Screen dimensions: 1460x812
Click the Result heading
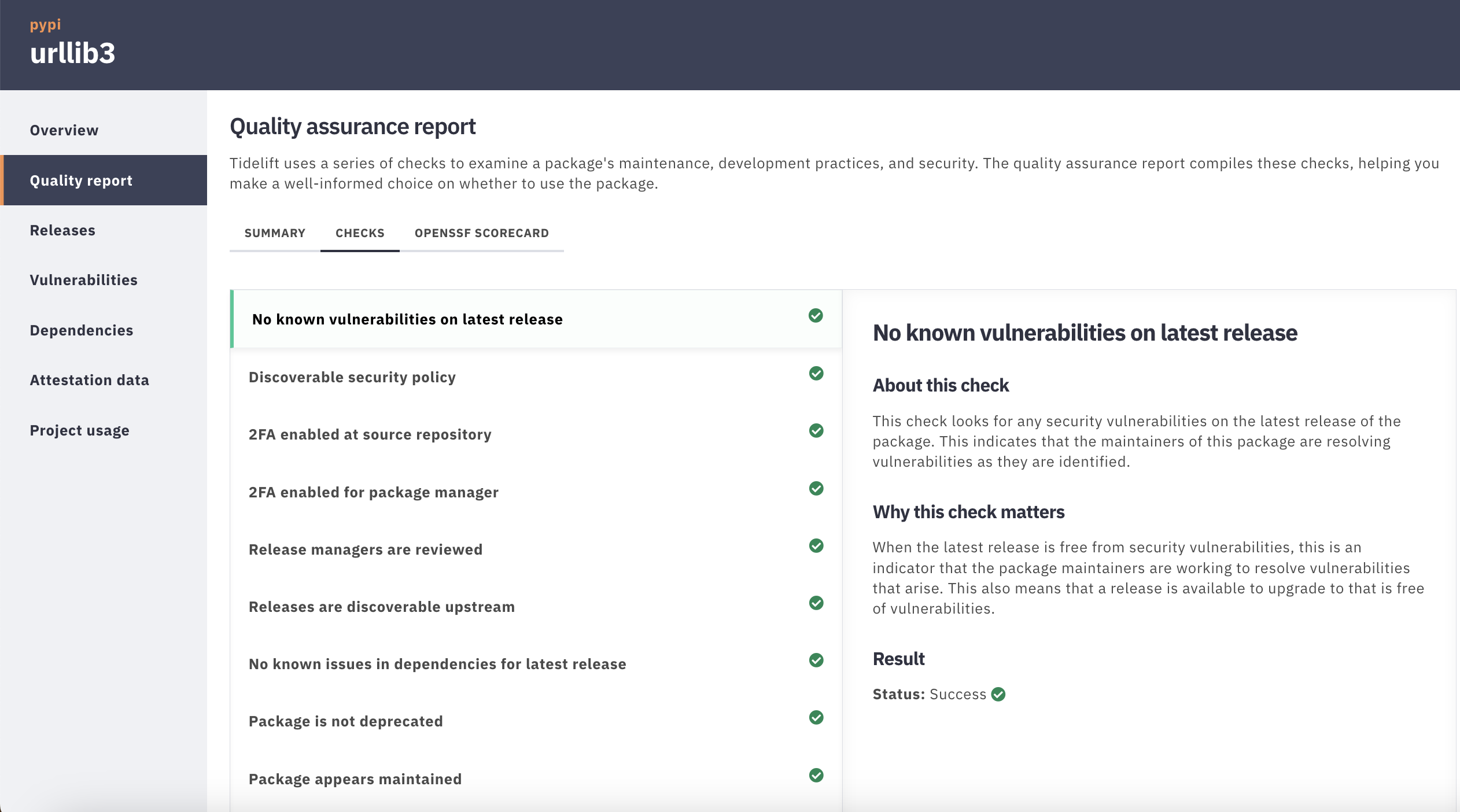(x=898, y=659)
